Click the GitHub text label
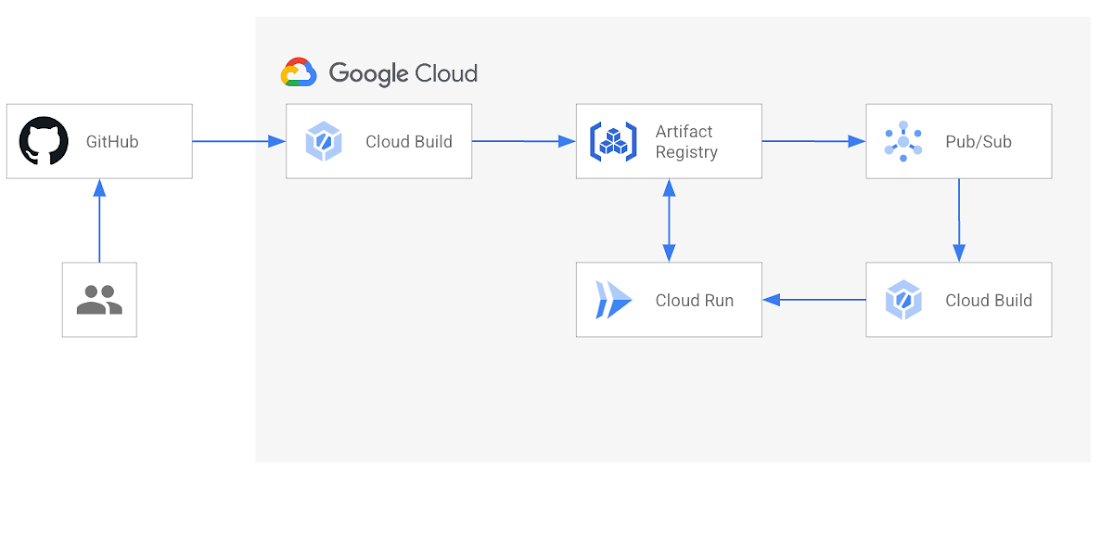 point(112,142)
